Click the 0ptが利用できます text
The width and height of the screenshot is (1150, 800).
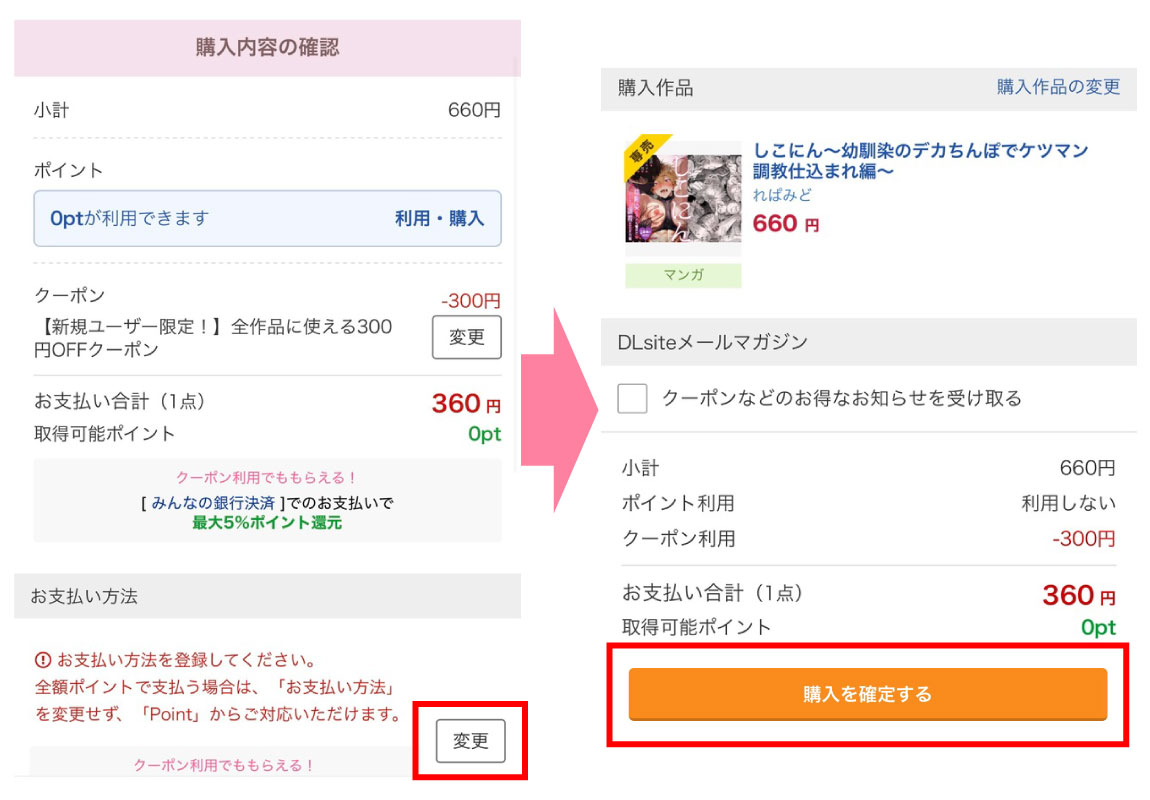(129, 218)
